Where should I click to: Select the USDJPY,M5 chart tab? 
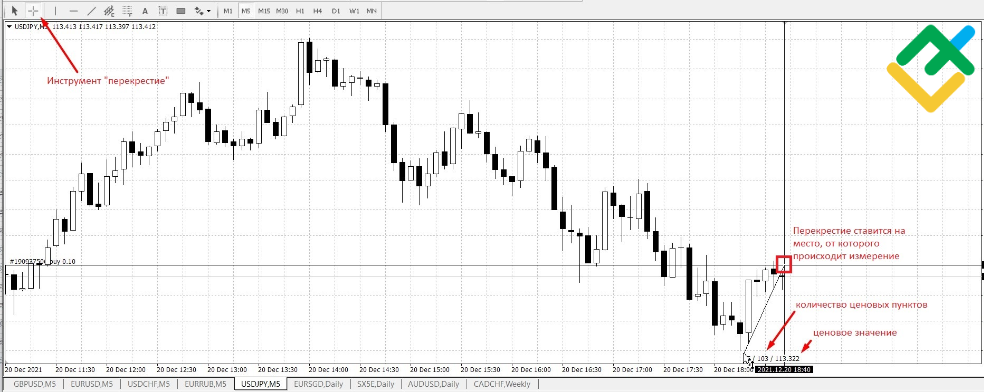point(261,384)
